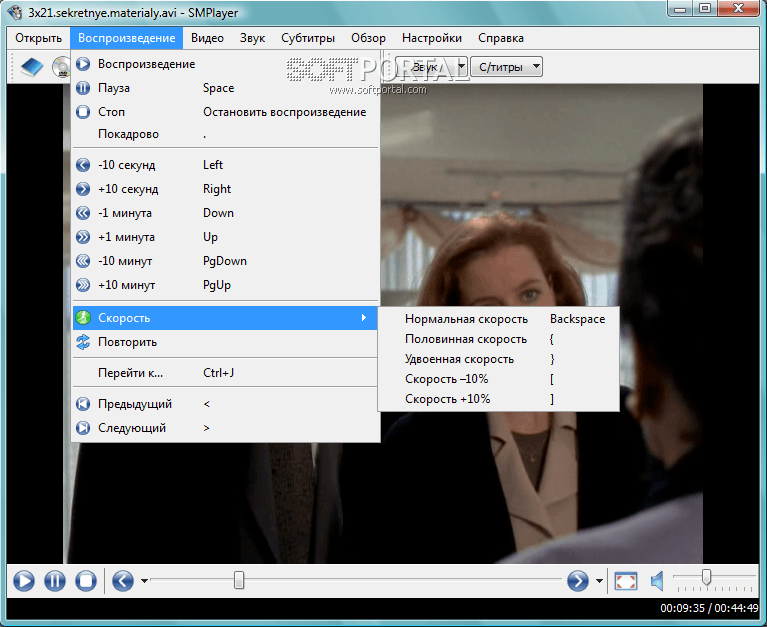Close the SMPlayer window
Image resolution: width=767 pixels, height=627 pixels.
(739, 9)
